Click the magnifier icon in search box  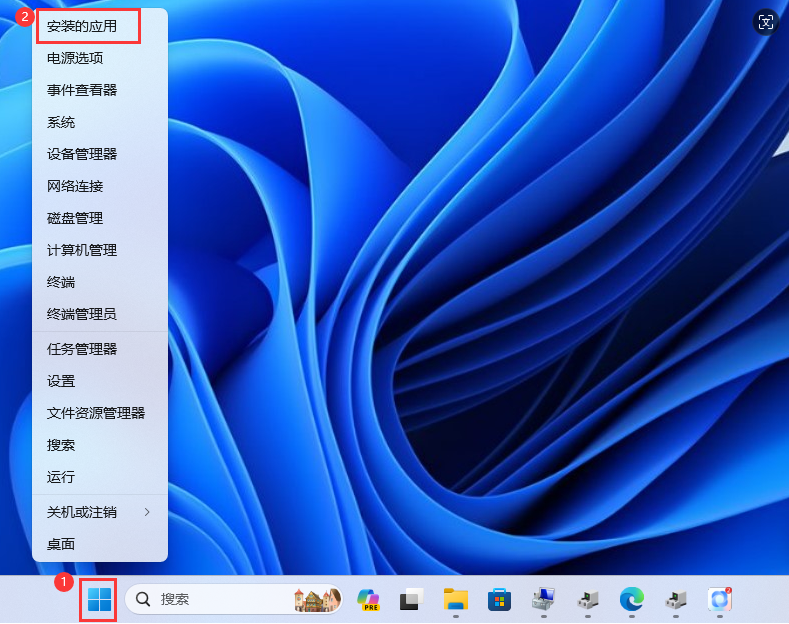click(x=143, y=599)
